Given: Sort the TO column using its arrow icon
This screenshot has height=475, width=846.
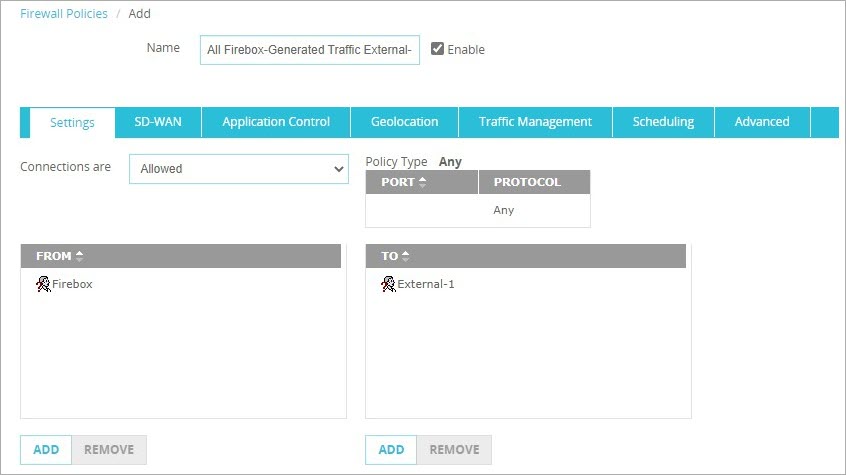Looking at the screenshot, I should click(405, 256).
